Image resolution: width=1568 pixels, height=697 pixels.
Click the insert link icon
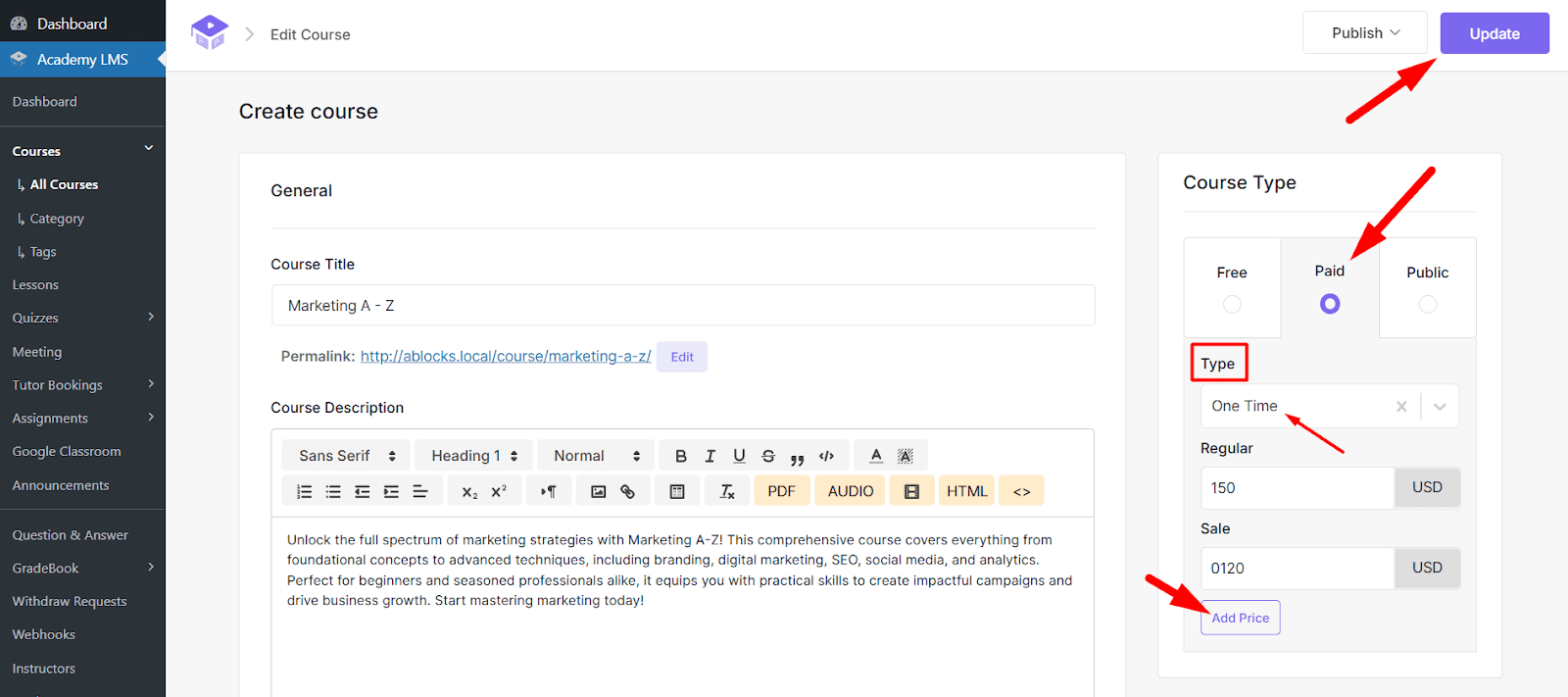[627, 491]
